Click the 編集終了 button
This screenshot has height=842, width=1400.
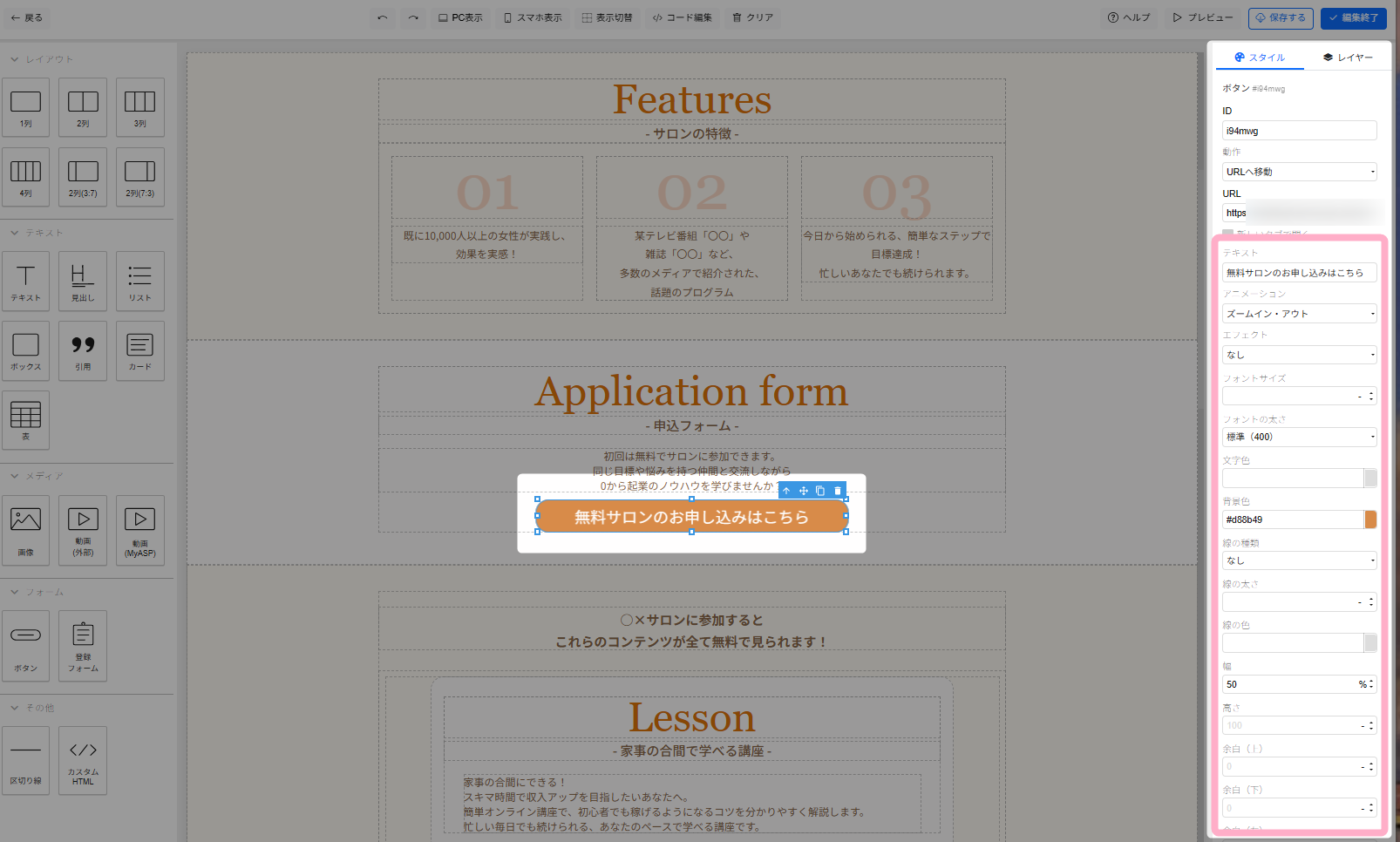(x=1353, y=17)
